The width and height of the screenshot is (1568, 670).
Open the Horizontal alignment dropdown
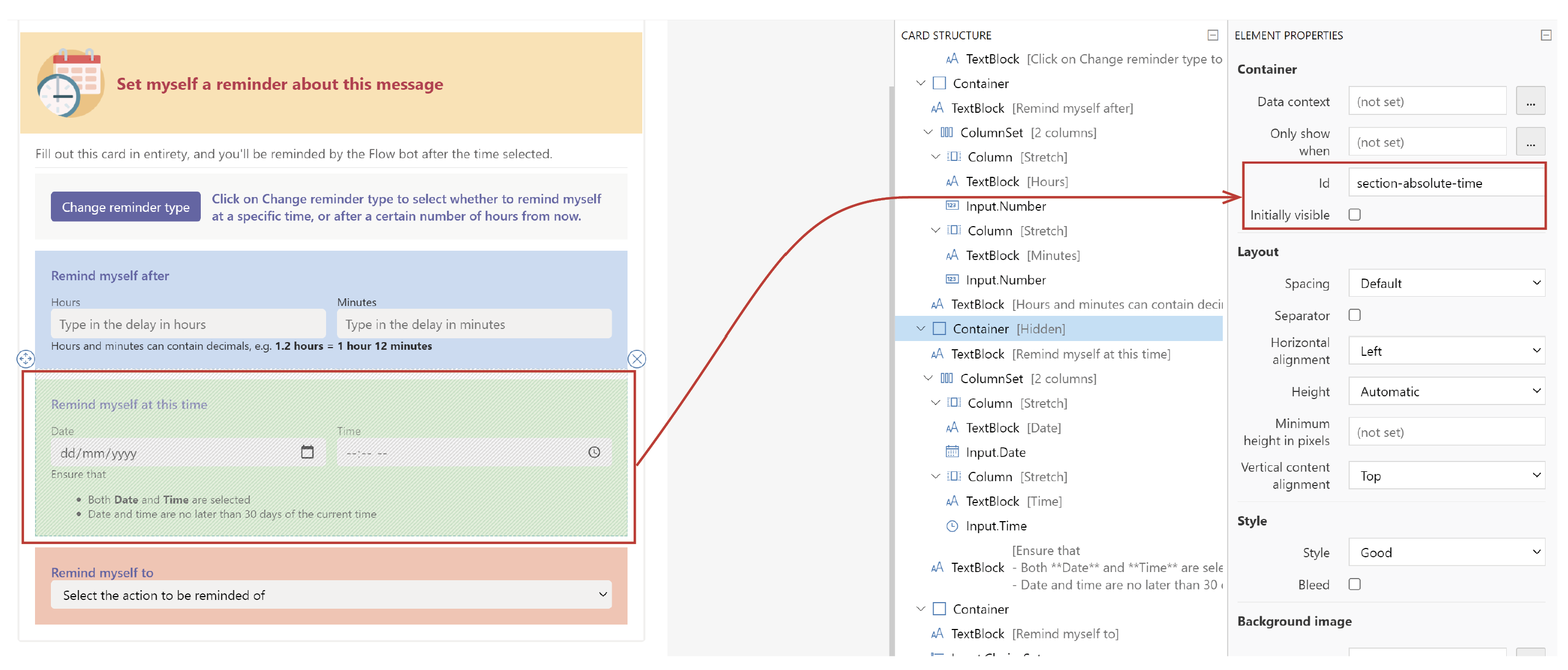point(1445,351)
